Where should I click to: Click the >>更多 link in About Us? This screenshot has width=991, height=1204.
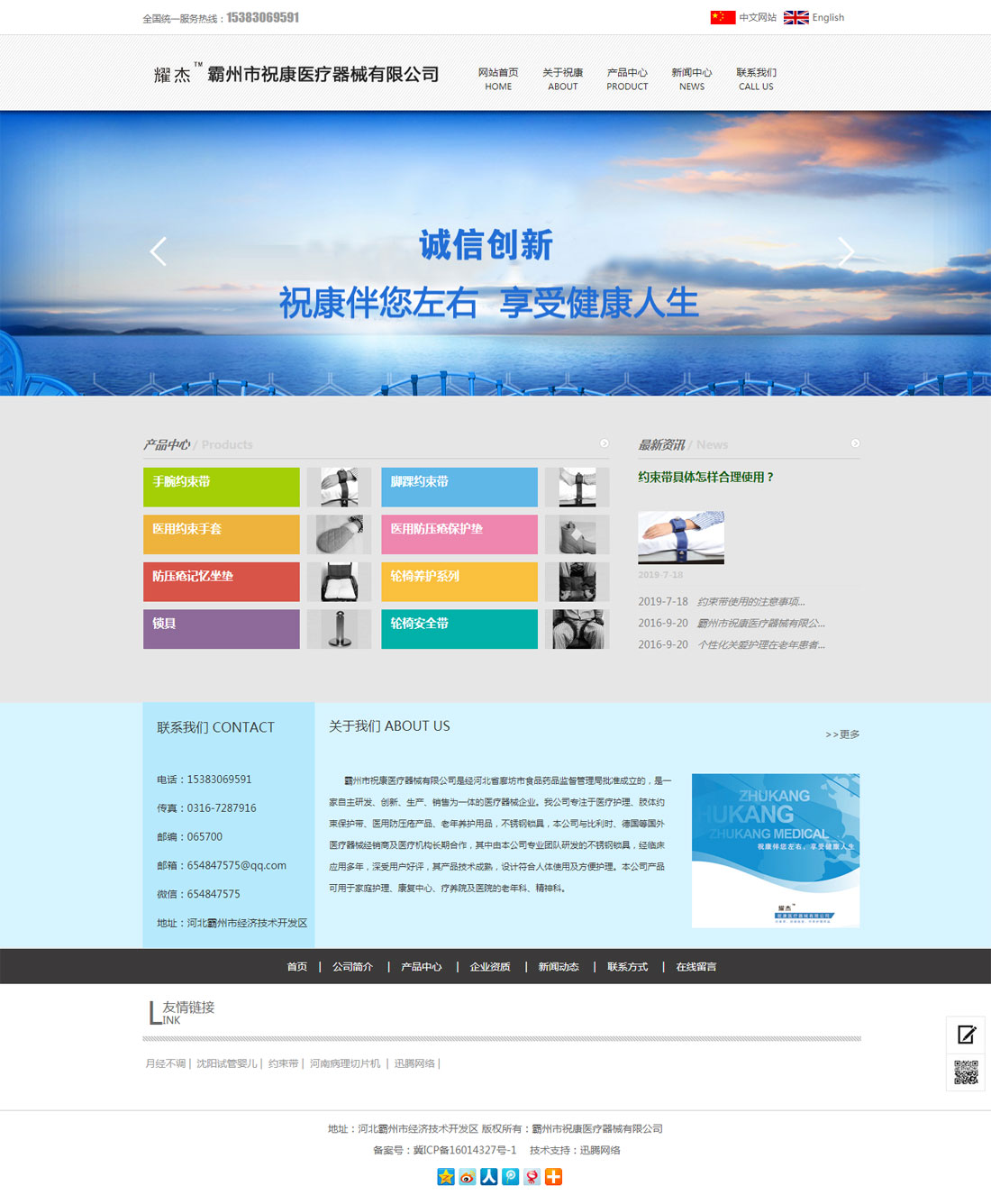[842, 734]
